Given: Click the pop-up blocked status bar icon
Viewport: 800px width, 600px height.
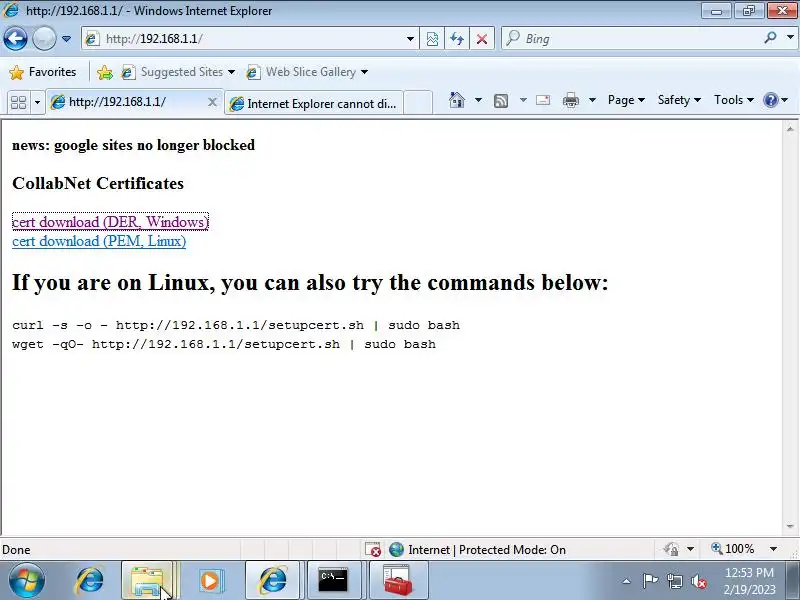Looking at the screenshot, I should pos(373,549).
